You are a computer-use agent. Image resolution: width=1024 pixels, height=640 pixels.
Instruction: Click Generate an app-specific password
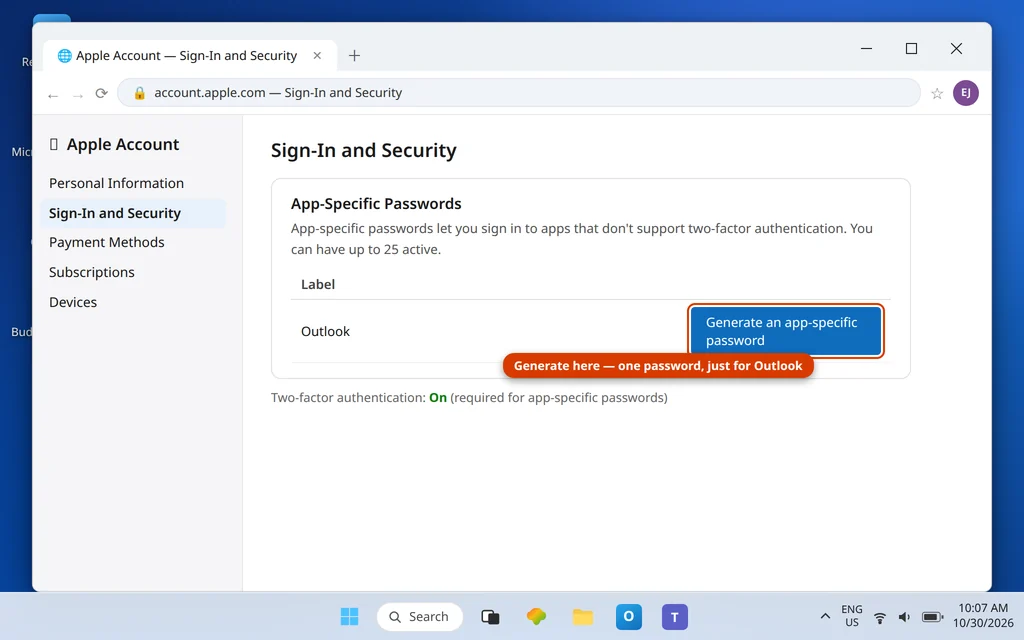pos(786,331)
